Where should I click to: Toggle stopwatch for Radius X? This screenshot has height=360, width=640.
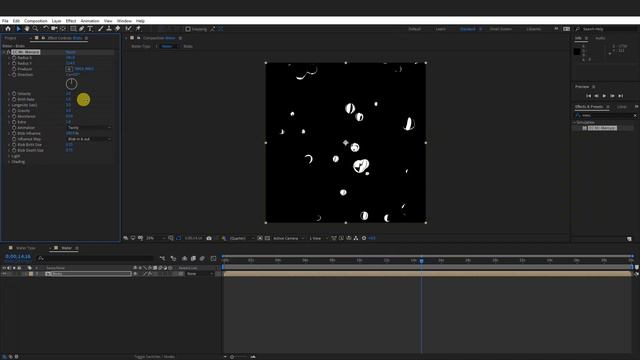(14, 58)
